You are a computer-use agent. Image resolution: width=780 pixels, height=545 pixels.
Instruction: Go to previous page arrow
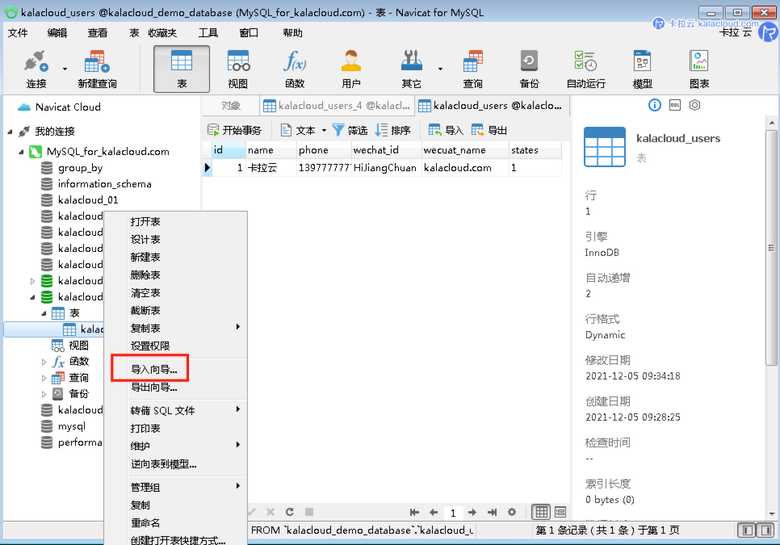pos(434,512)
